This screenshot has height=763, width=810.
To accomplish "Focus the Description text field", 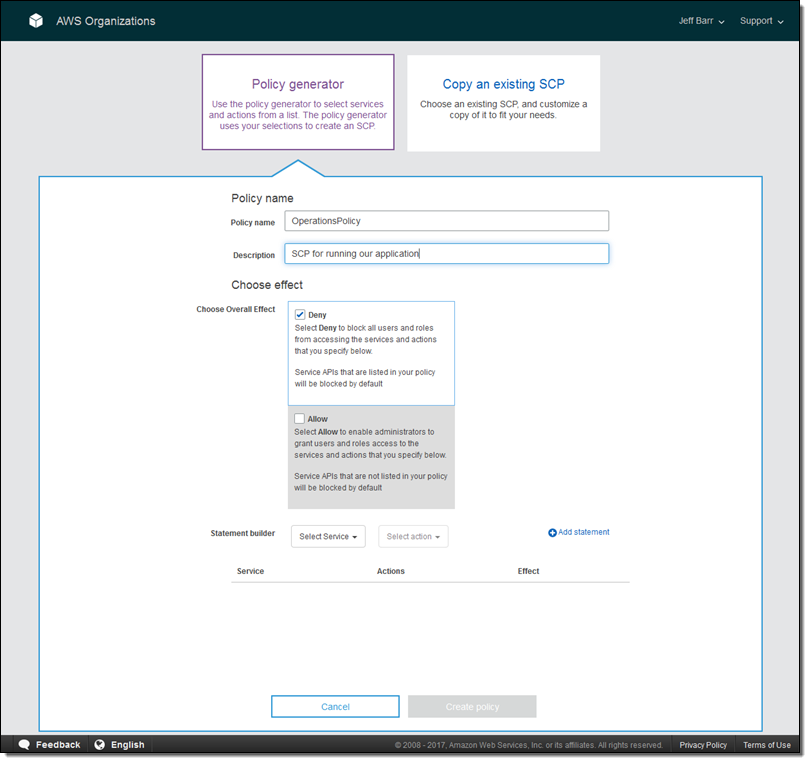I will [x=446, y=254].
